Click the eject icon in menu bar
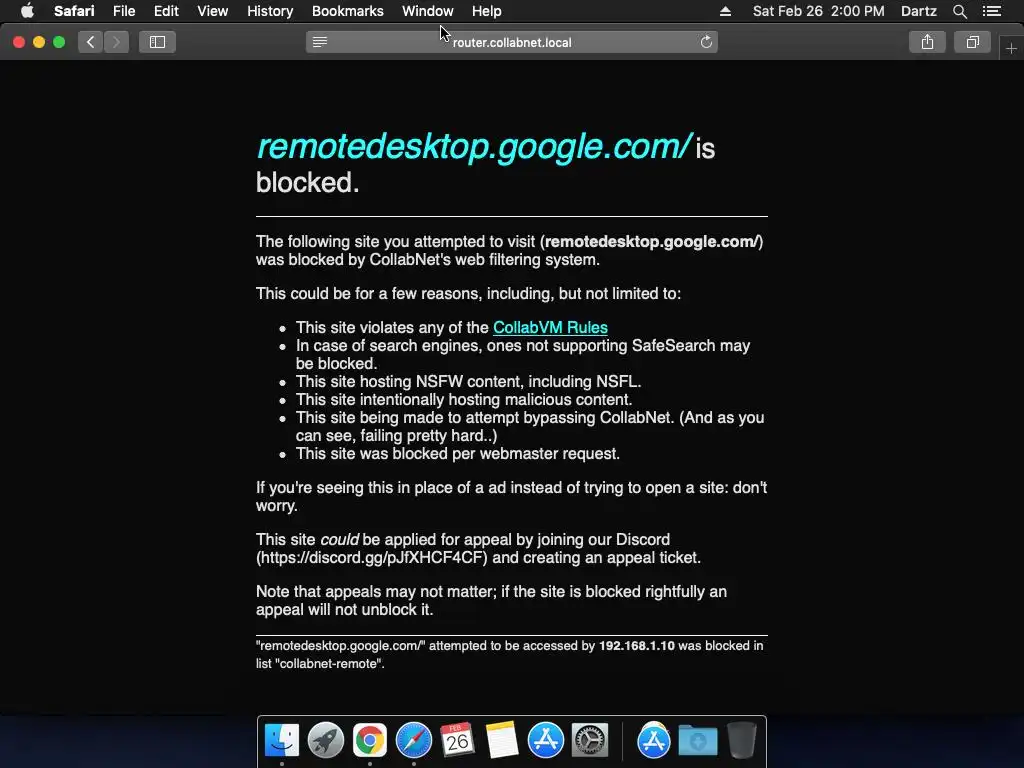Viewport: 1024px width, 768px height. (x=725, y=11)
